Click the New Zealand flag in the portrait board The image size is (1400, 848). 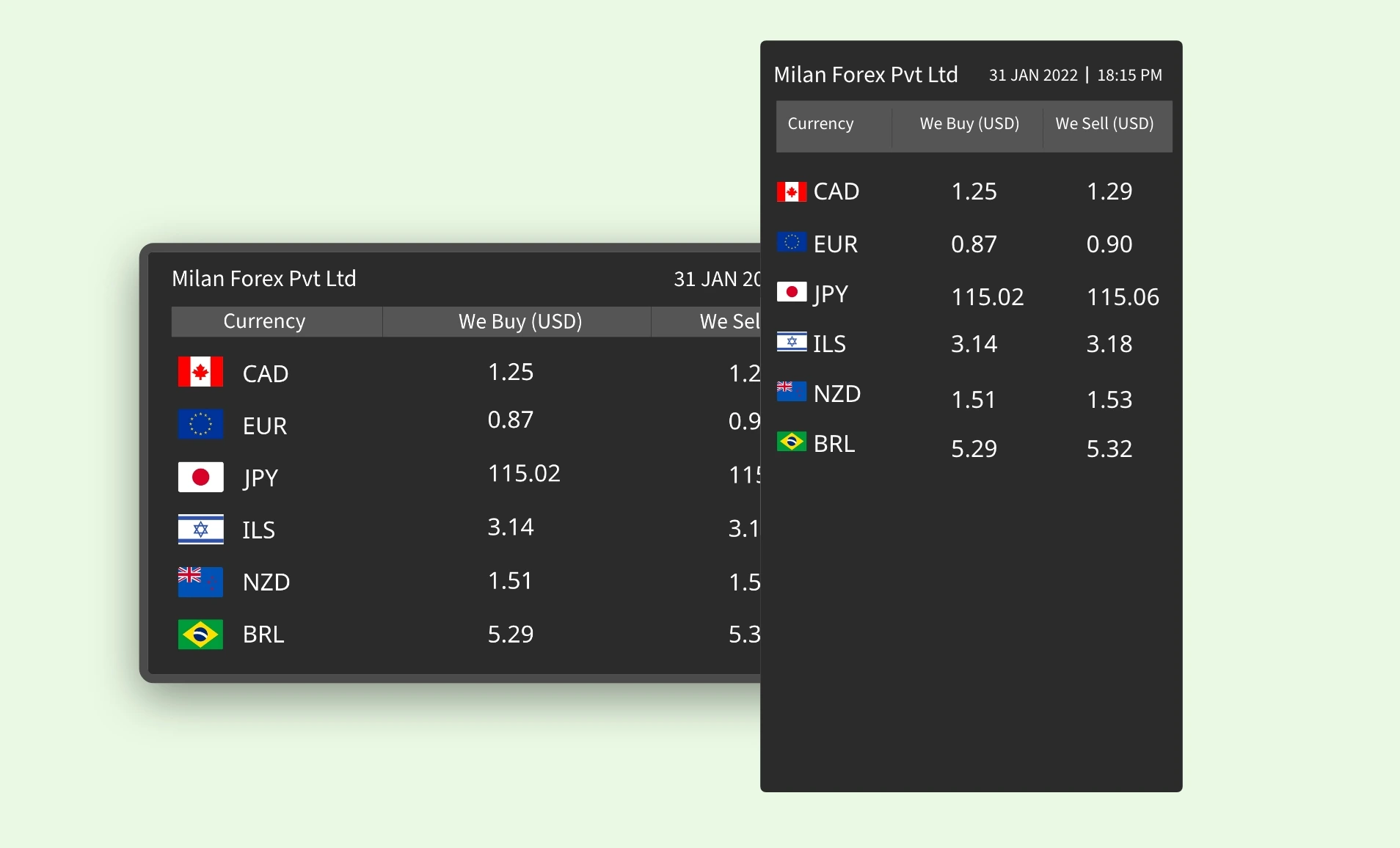pyautogui.click(x=792, y=392)
